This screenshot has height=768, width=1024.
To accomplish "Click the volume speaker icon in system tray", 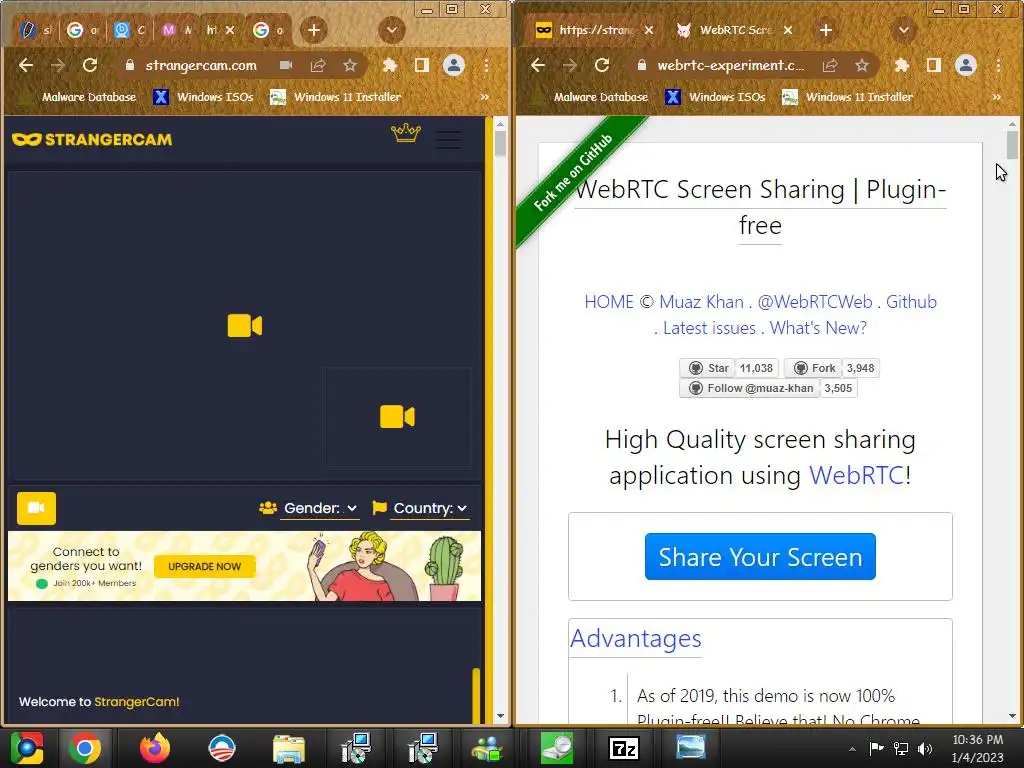I will (925, 748).
